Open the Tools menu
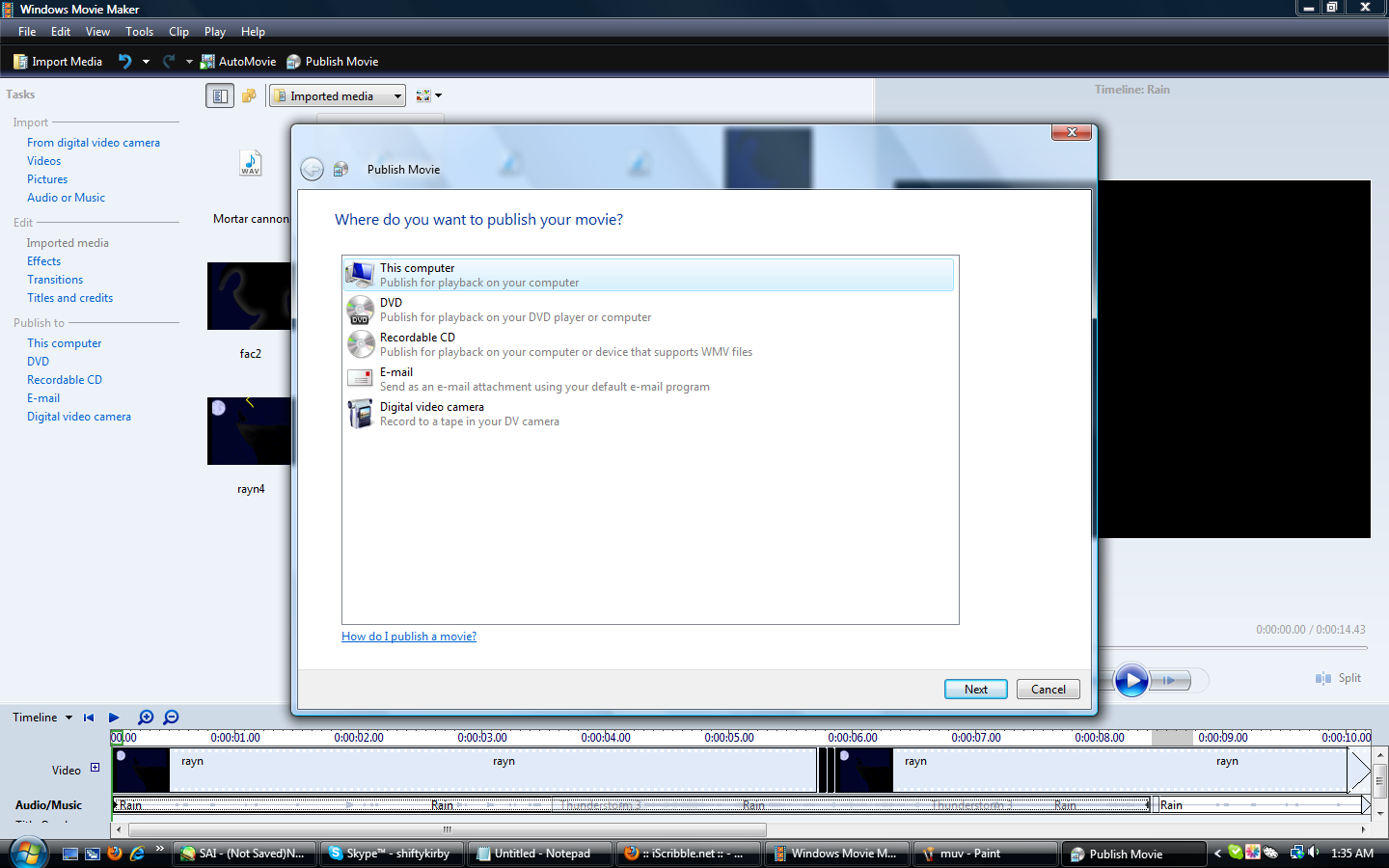 point(139,32)
